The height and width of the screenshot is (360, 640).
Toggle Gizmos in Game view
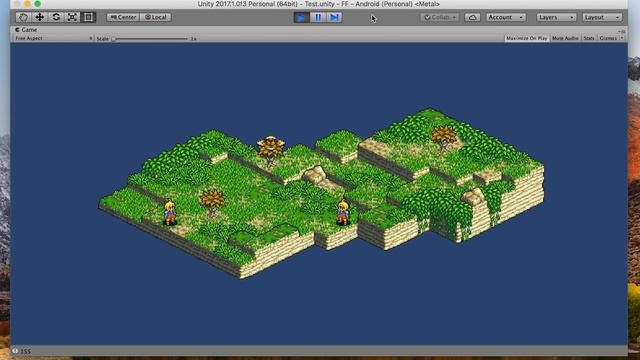[x=608, y=38]
